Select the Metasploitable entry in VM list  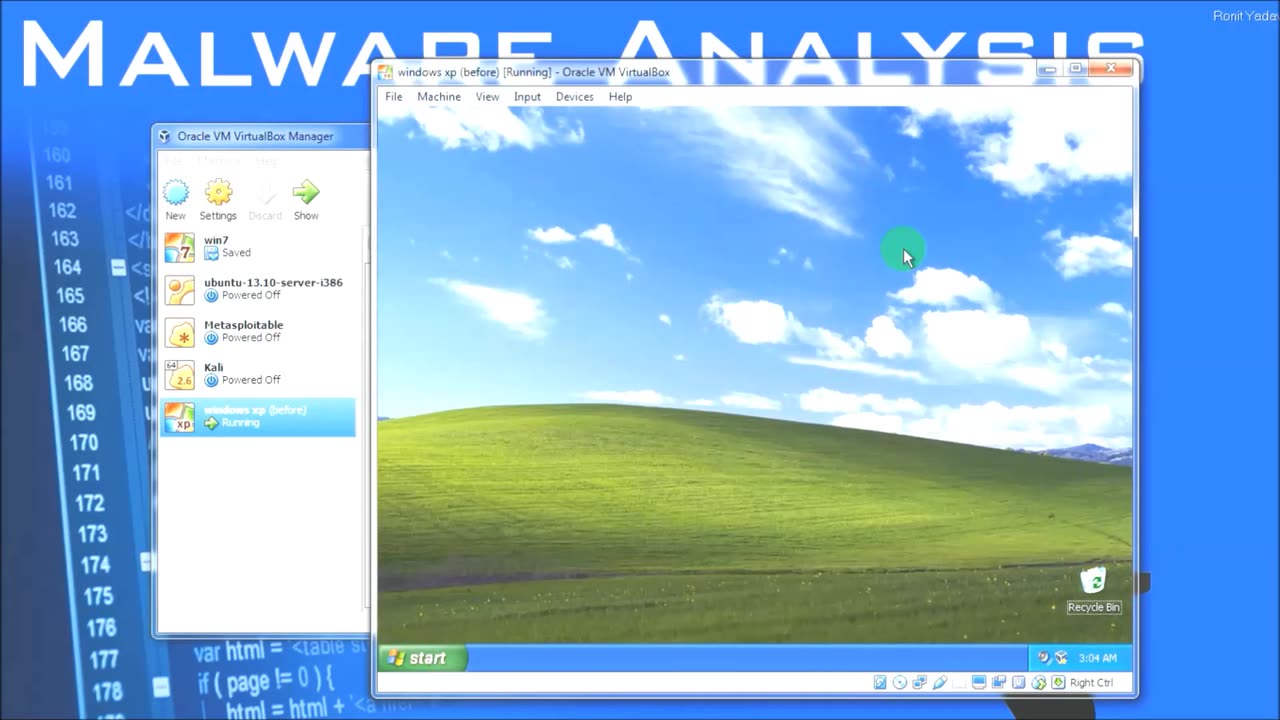[258, 332]
